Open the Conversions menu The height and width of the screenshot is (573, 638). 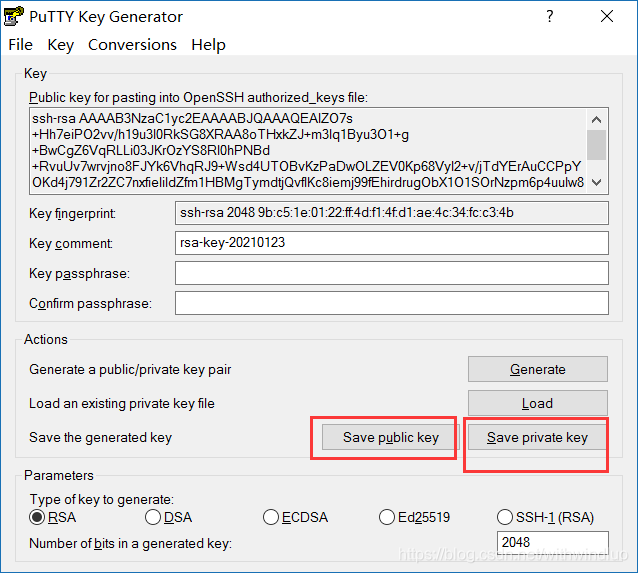coord(132,45)
